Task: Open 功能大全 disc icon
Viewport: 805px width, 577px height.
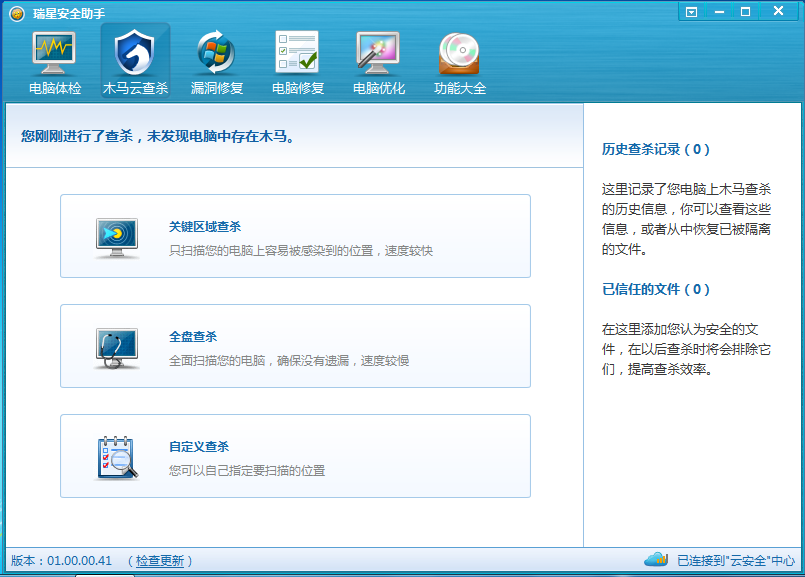Action: point(459,53)
